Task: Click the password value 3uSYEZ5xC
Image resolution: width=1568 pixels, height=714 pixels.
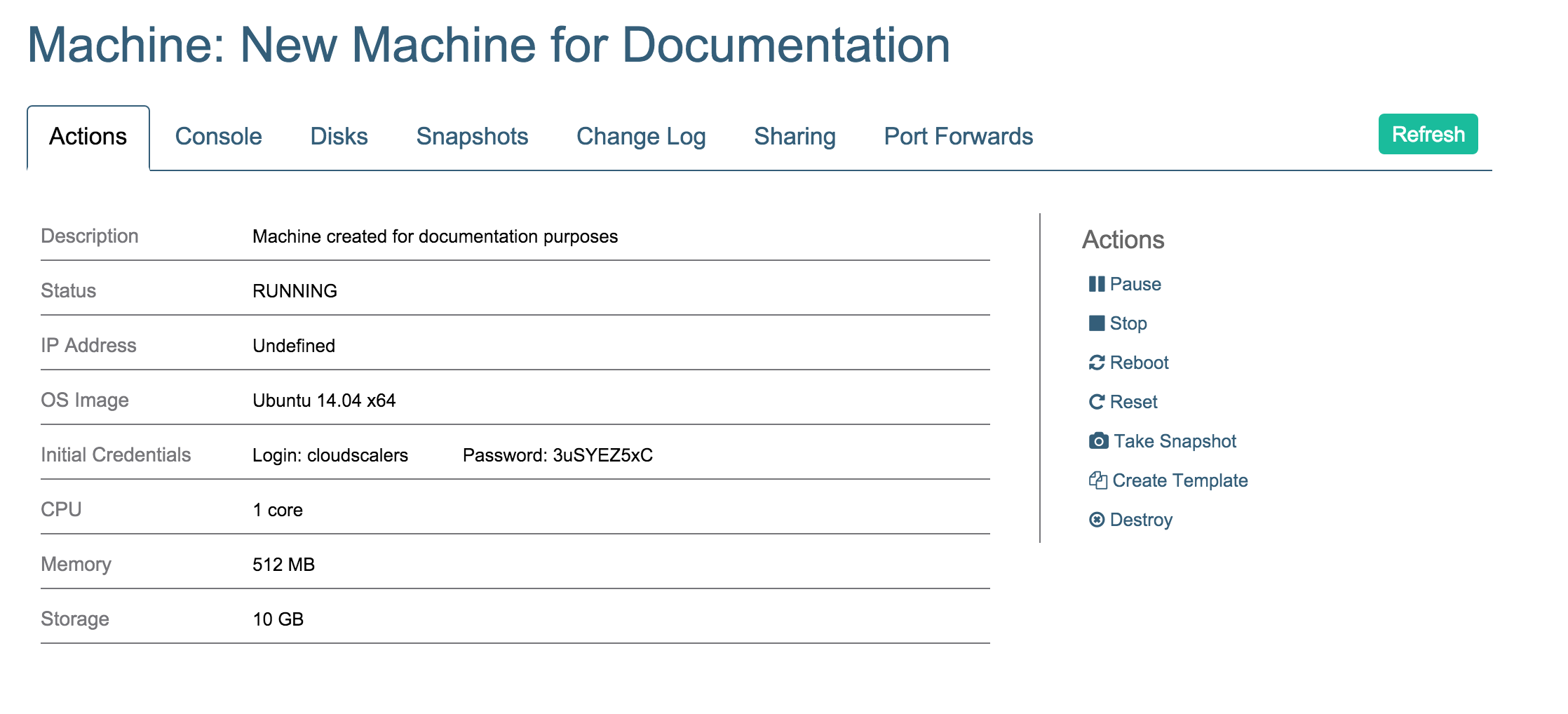Action: (602, 455)
